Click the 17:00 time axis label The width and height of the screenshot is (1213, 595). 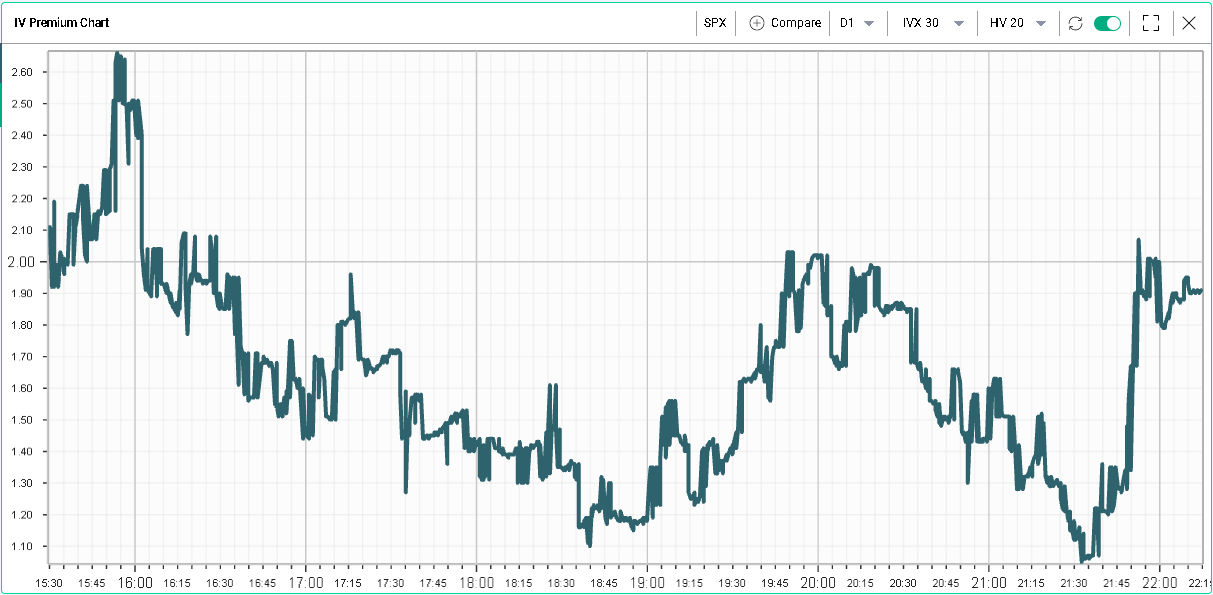(x=306, y=582)
